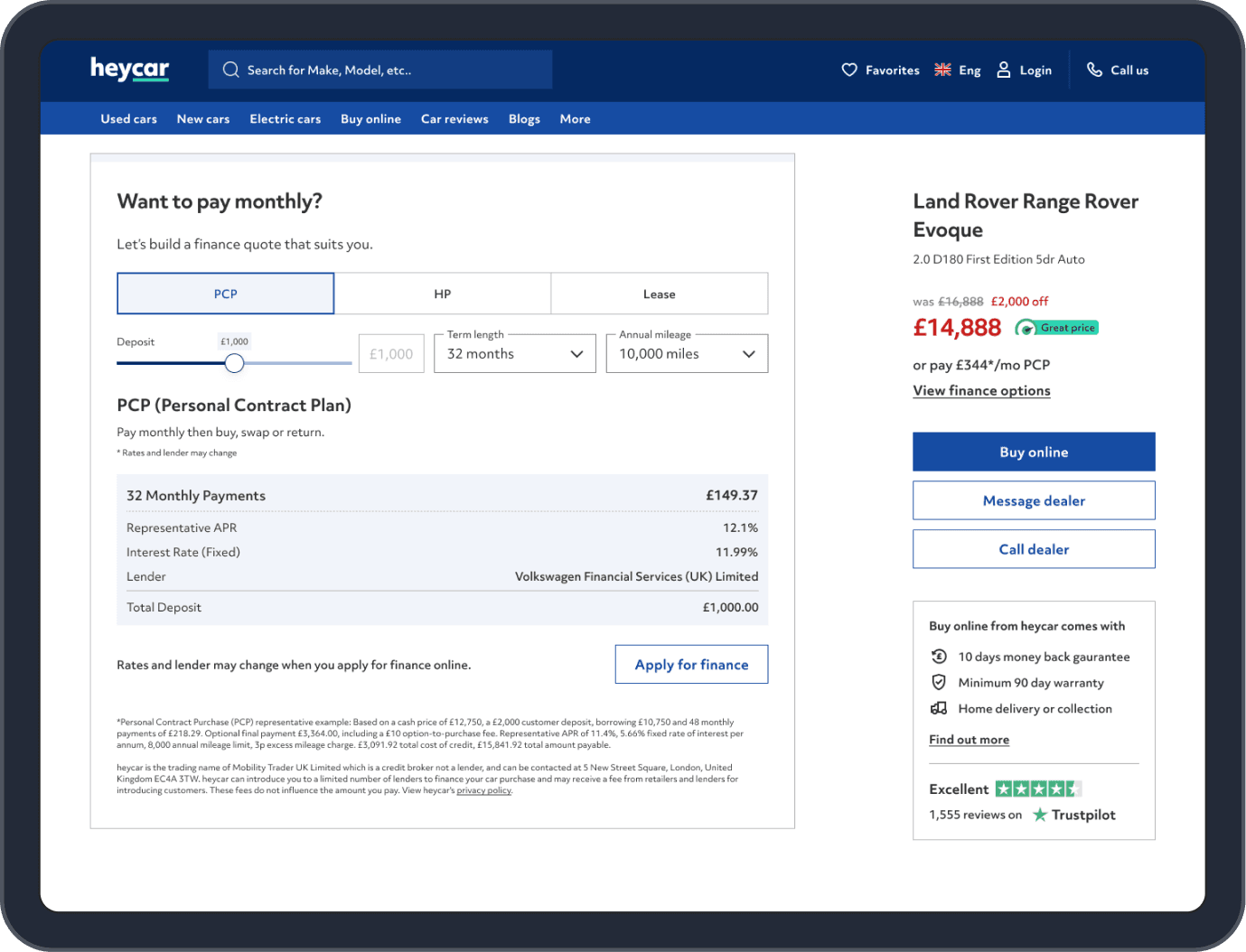Image resolution: width=1246 pixels, height=952 pixels.
Task: Click the Great price gauge badge
Action: tap(1057, 328)
